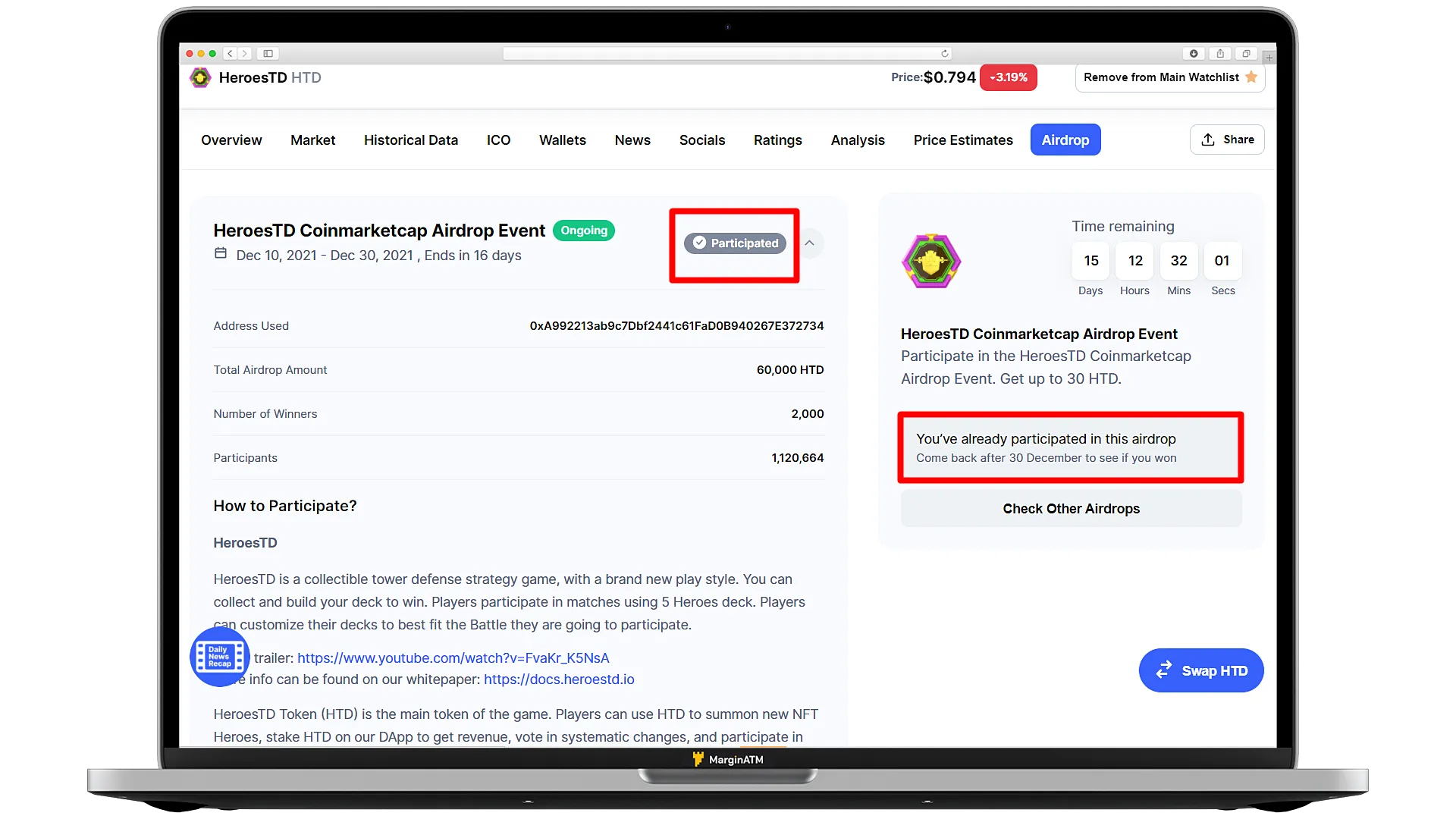
Task: Click the Swap HTD button
Action: point(1201,670)
